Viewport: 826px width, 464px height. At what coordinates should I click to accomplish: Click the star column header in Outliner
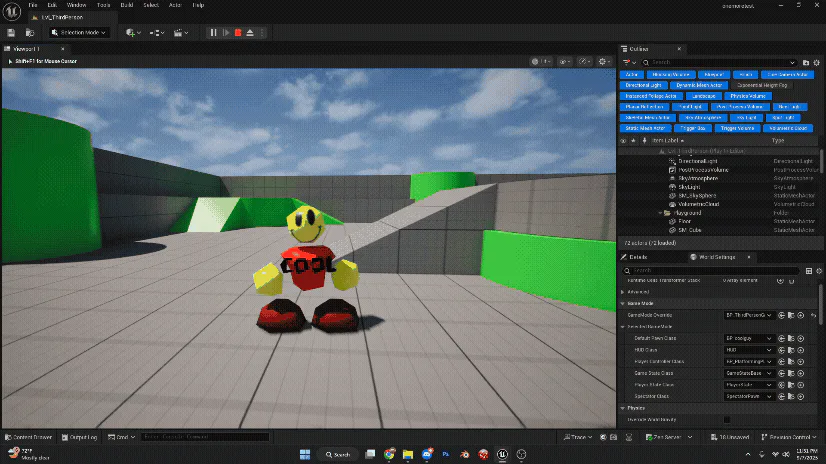(633, 141)
